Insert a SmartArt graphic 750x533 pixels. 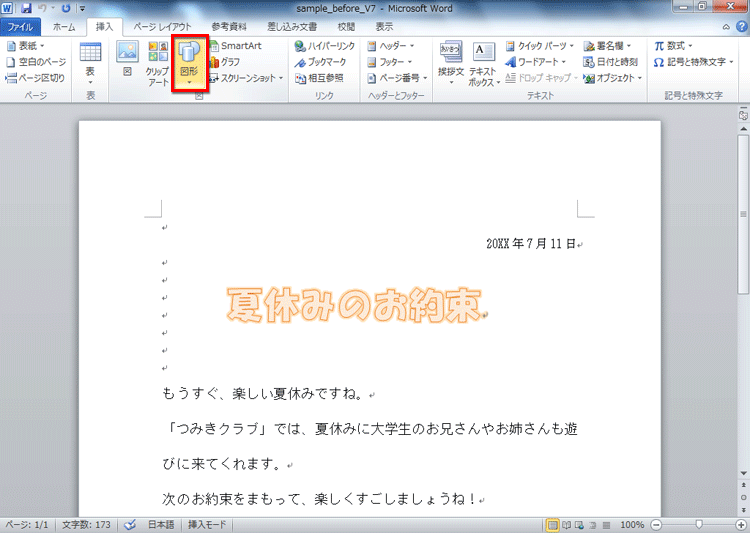[x=236, y=46]
